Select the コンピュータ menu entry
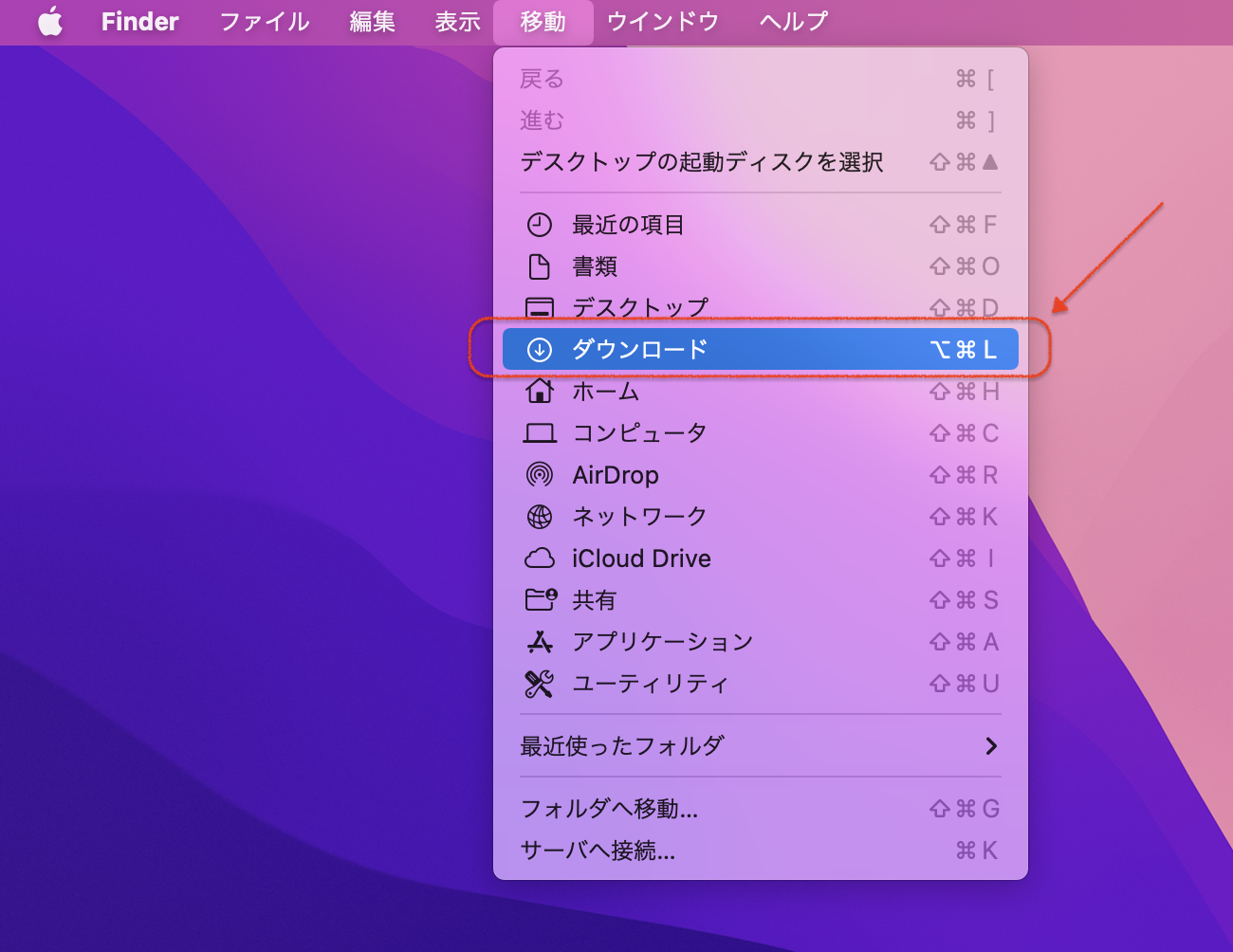The image size is (1233, 952). click(760, 433)
